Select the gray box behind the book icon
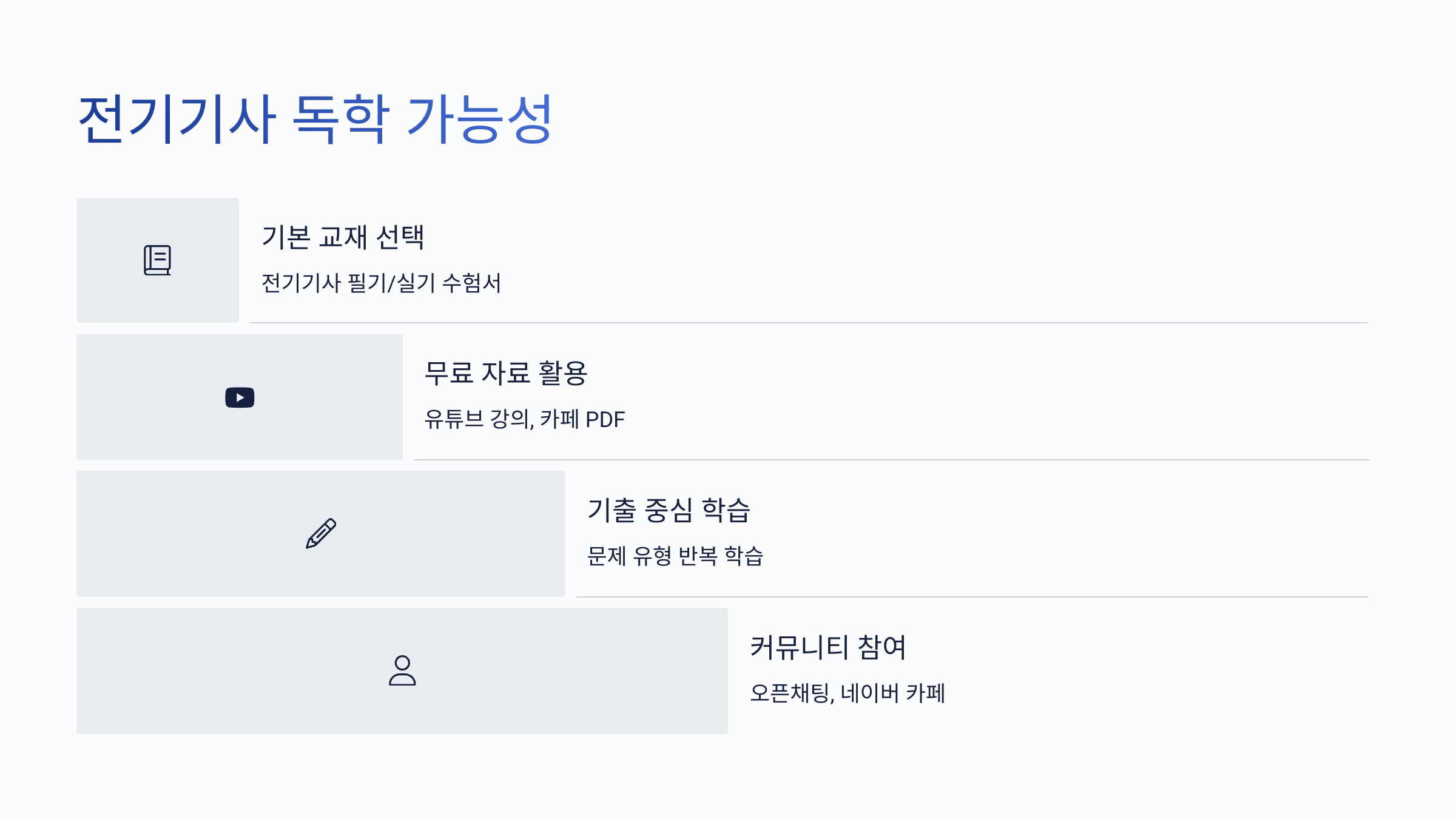This screenshot has width=1456, height=819. [x=158, y=260]
